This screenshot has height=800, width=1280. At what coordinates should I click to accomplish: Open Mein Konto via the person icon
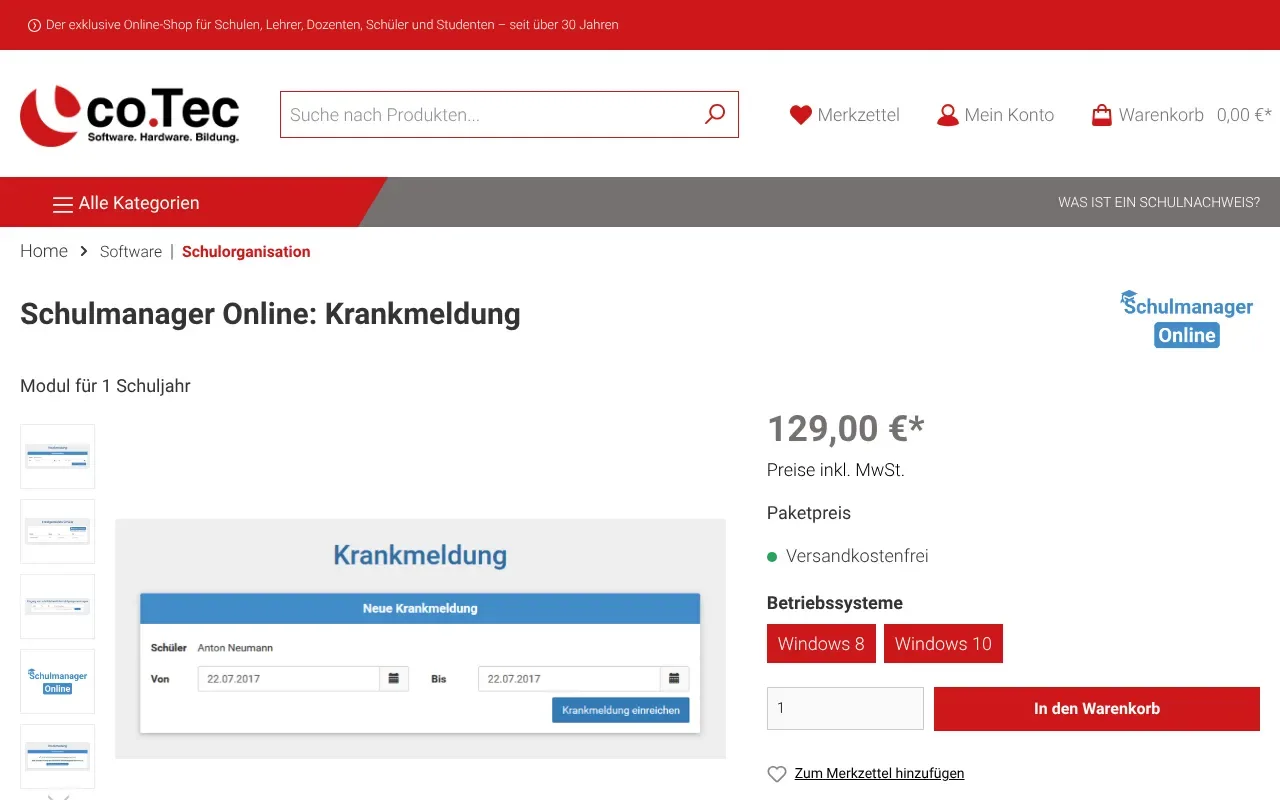[947, 114]
